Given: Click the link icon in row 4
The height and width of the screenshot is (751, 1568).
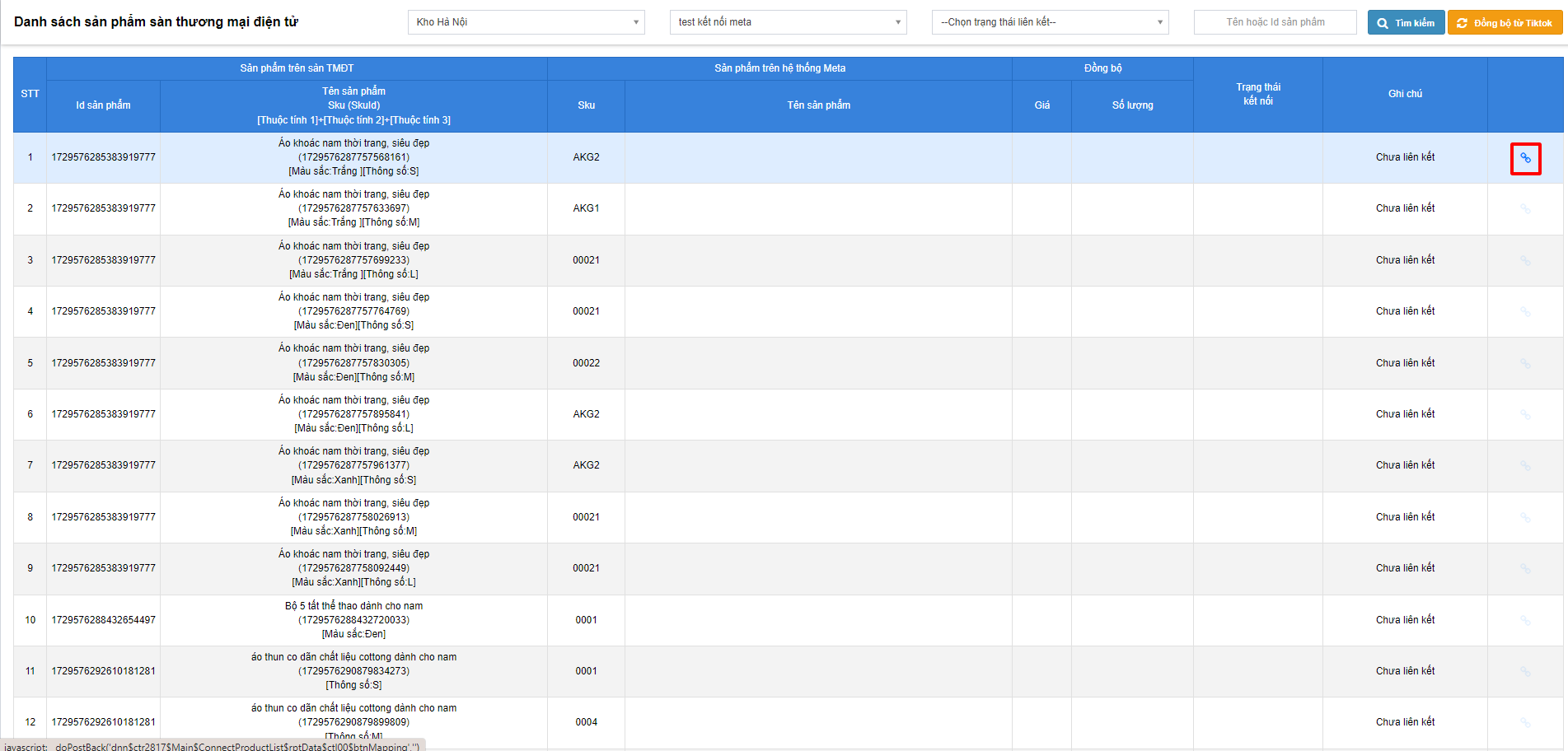Looking at the screenshot, I should tap(1525, 312).
